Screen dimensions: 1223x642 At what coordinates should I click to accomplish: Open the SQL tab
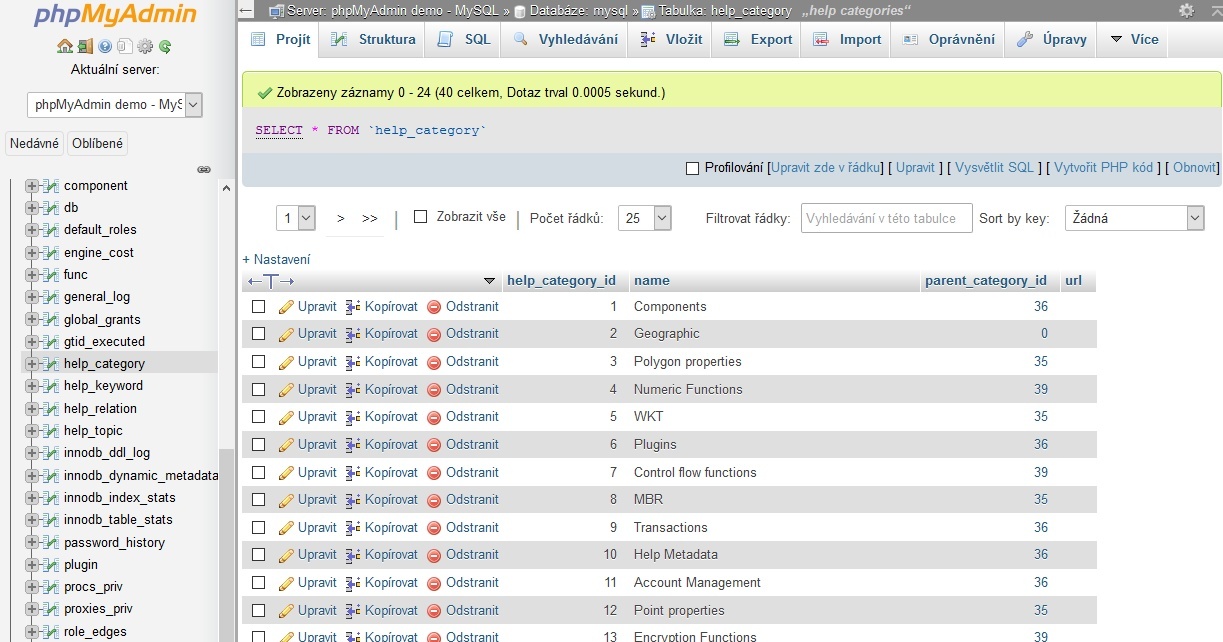coord(464,40)
